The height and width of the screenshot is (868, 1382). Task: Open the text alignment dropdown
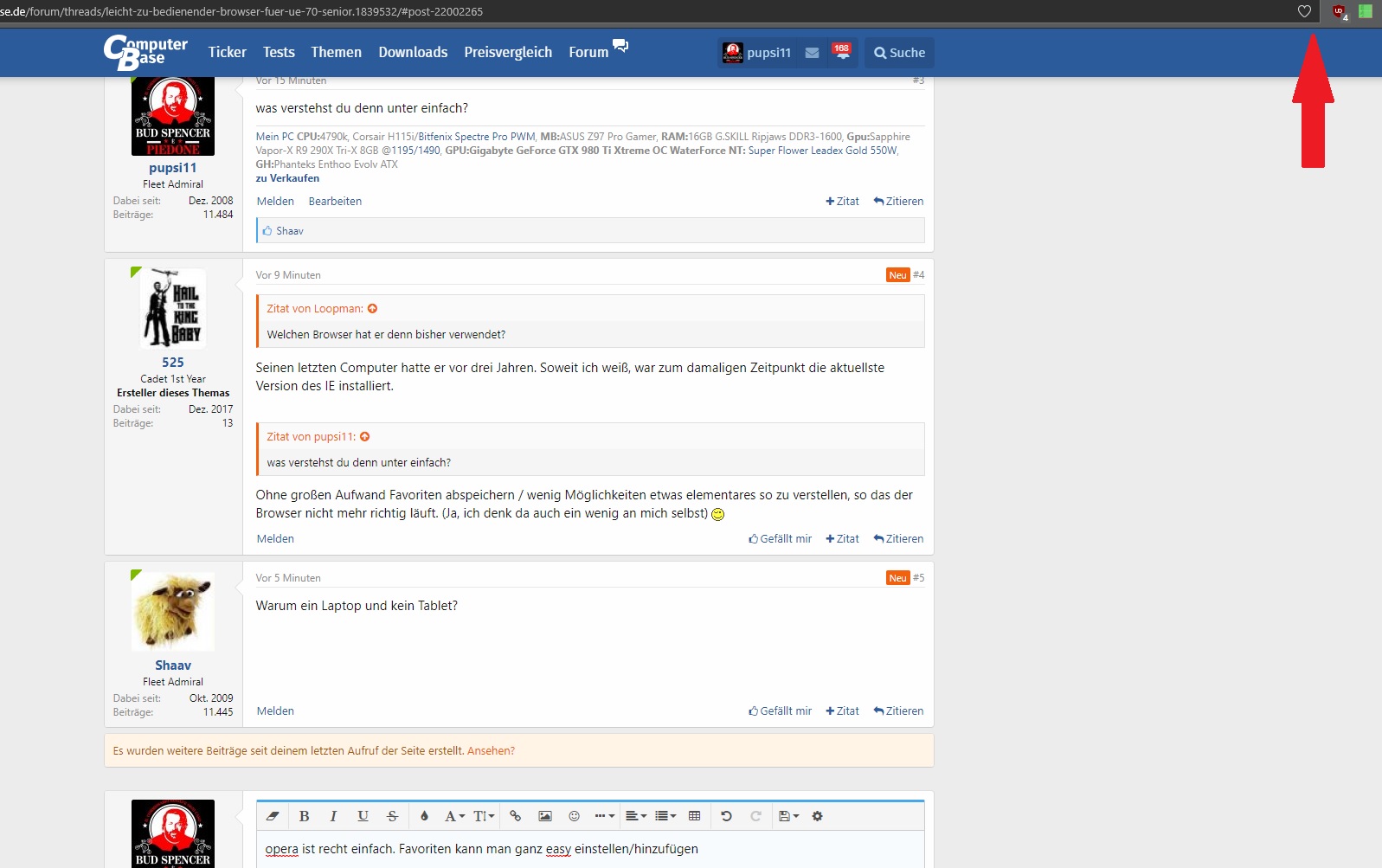636,816
